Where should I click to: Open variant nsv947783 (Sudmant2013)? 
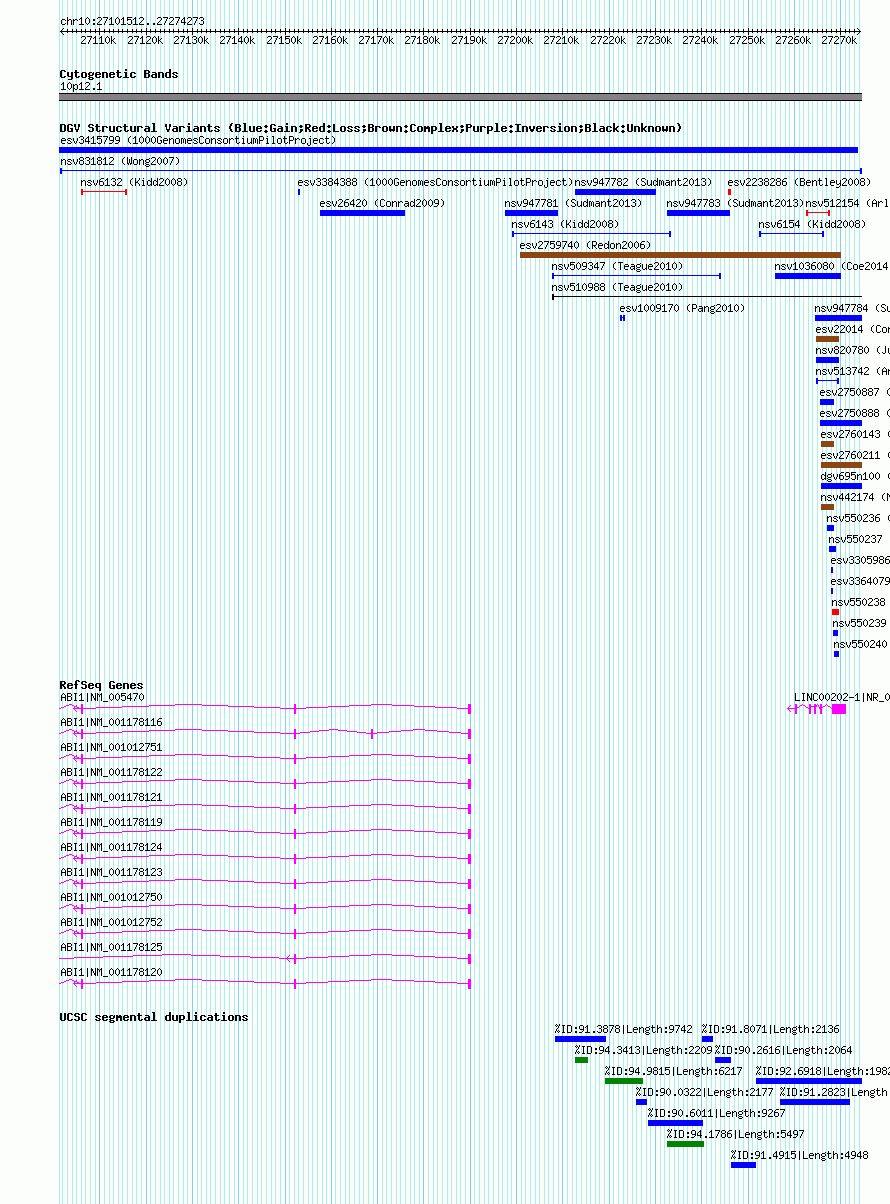735,203
